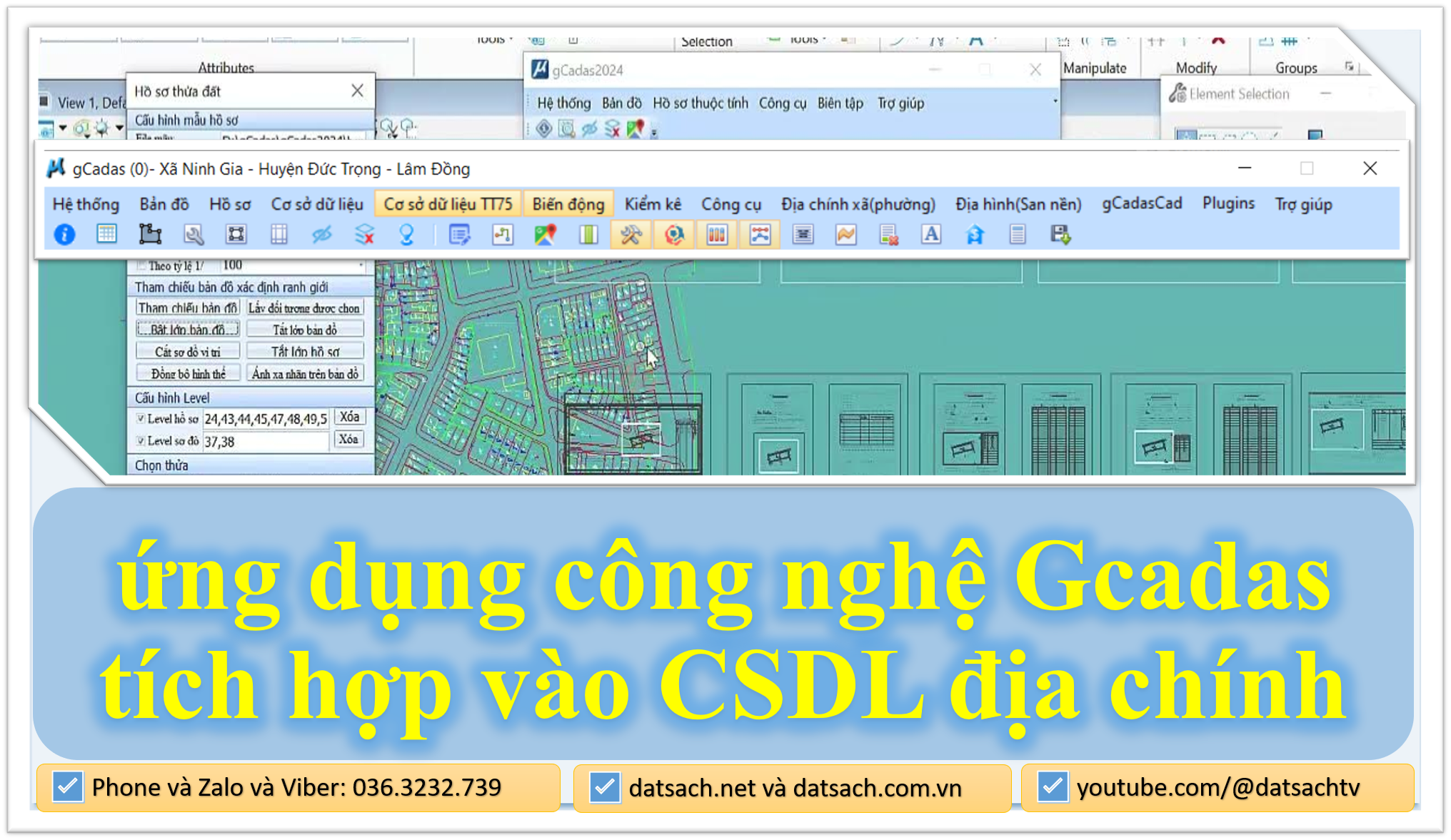Select the letter A text labeling tool
Image resolution: width=1451 pixels, height=840 pixels.
click(930, 234)
